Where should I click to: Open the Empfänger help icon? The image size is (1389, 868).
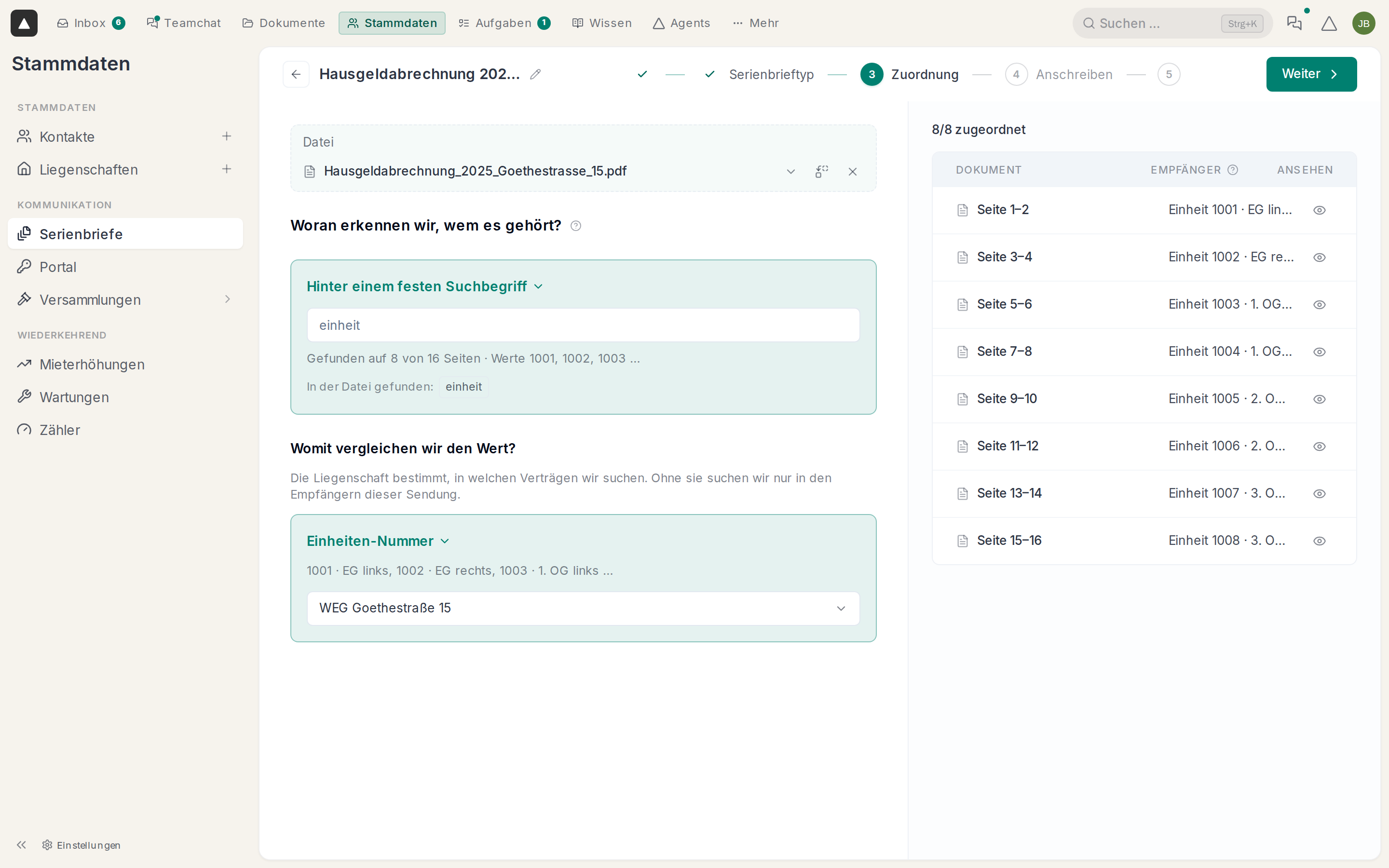[1232, 170]
